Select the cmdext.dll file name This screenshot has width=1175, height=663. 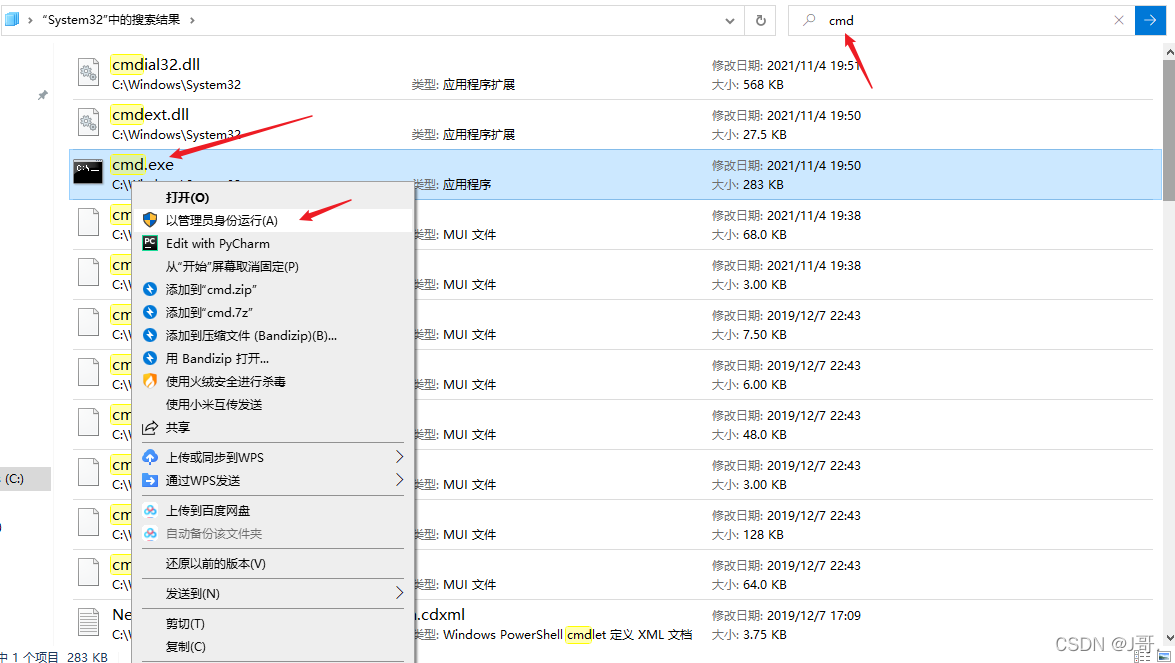point(150,115)
